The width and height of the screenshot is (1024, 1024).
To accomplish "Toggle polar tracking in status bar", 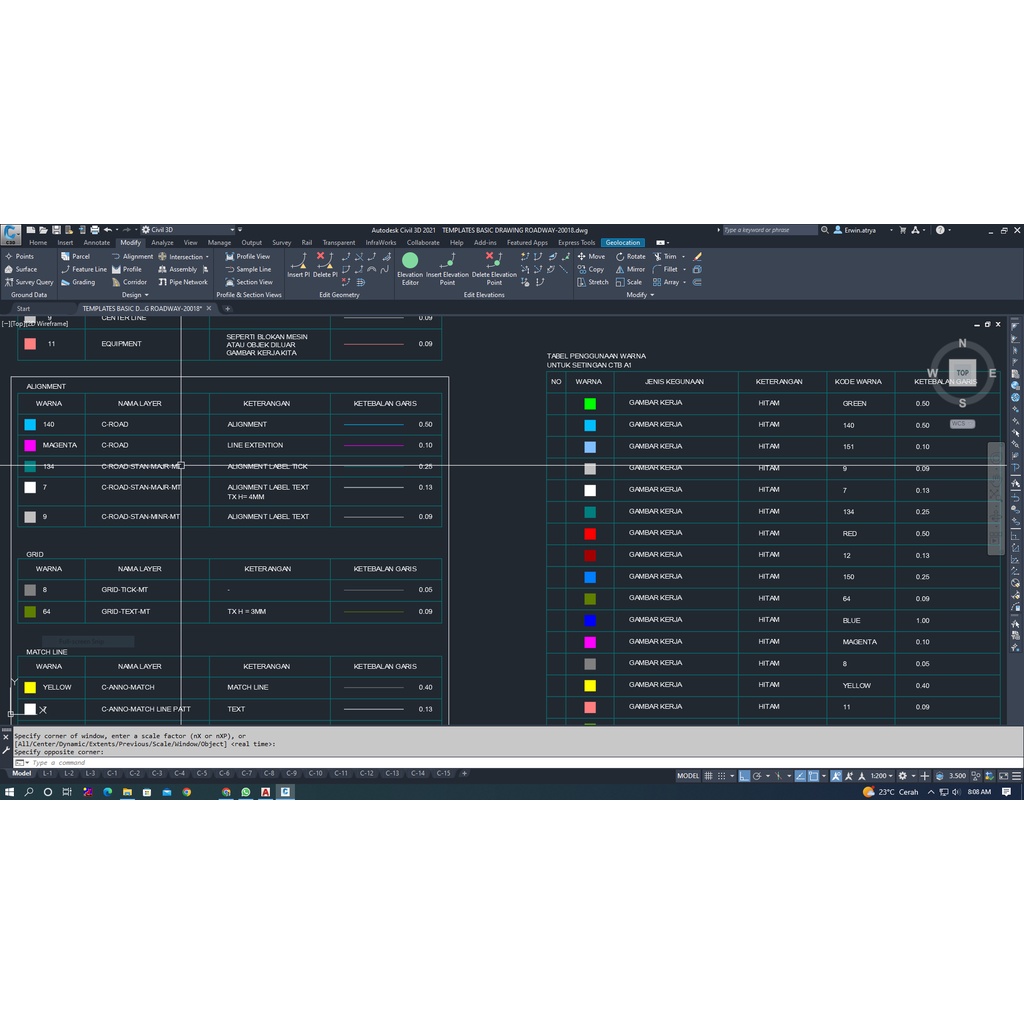I will (x=757, y=776).
